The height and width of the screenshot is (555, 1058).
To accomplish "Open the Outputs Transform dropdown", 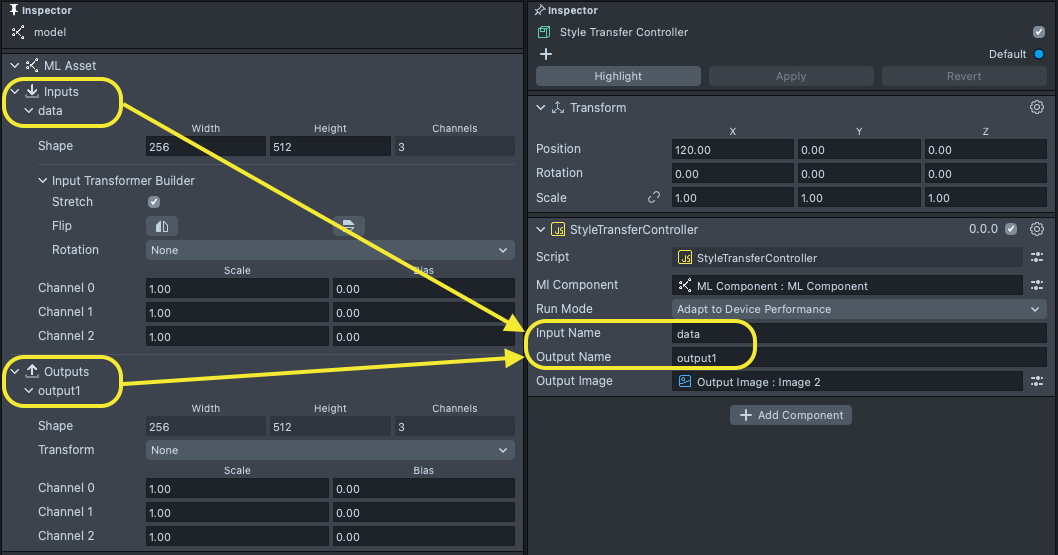I will coord(330,450).
